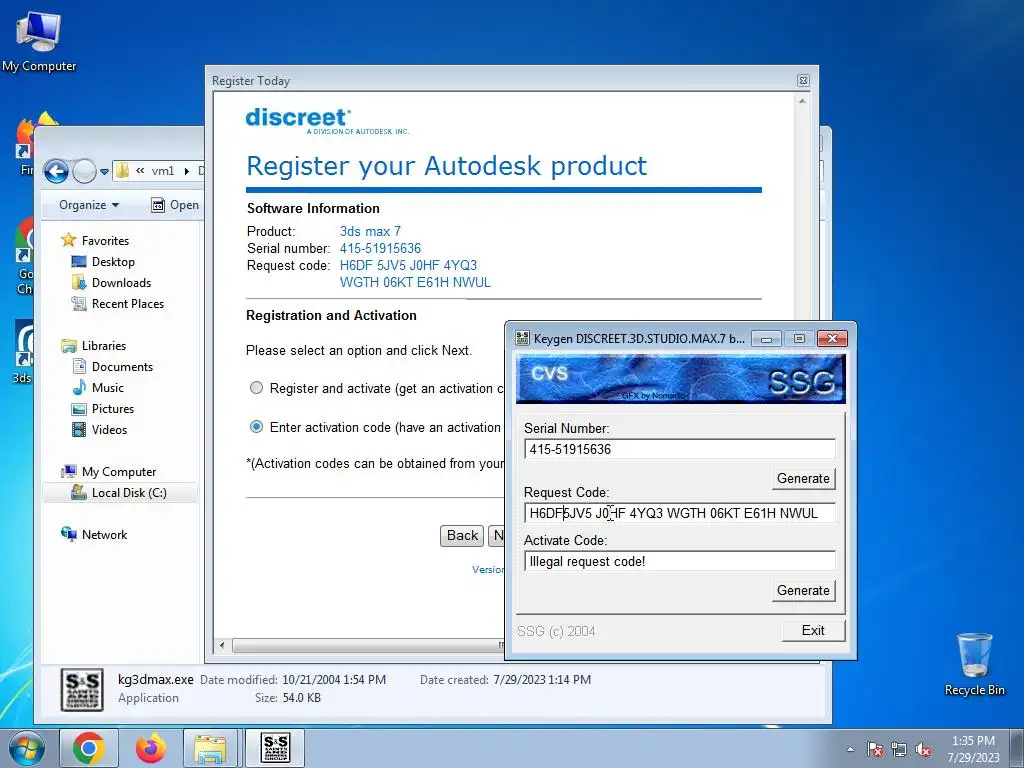This screenshot has height=768, width=1024.
Task: Launch Chrome from the taskbar
Action: [89, 748]
